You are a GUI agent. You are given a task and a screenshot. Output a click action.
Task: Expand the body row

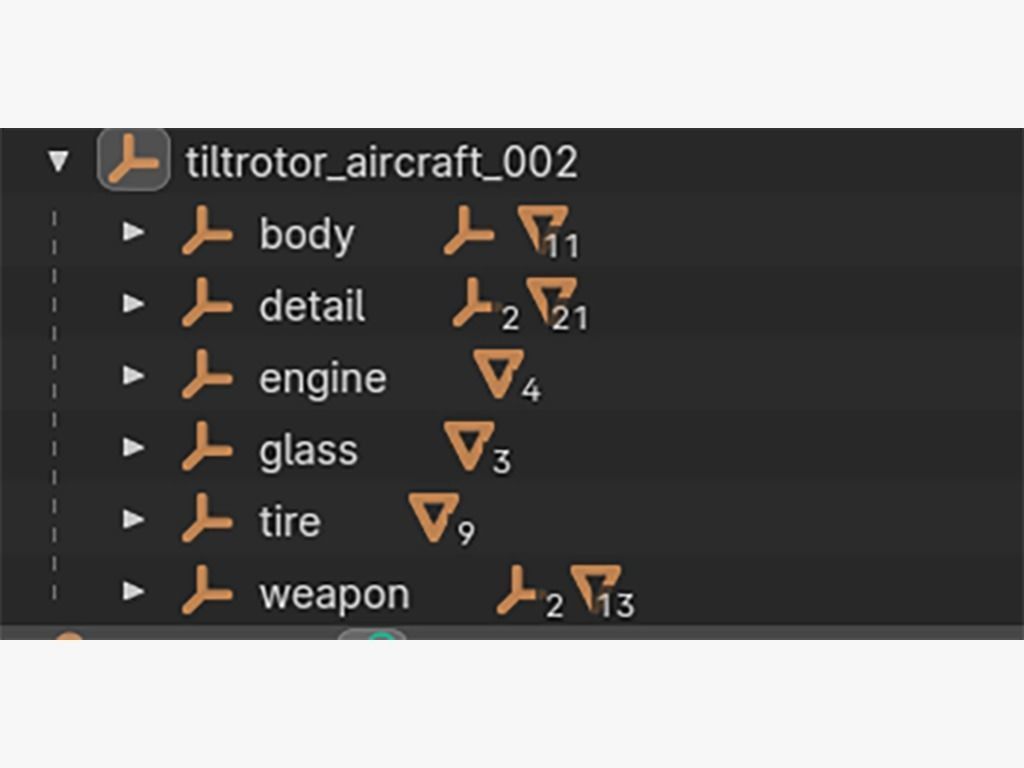(133, 232)
